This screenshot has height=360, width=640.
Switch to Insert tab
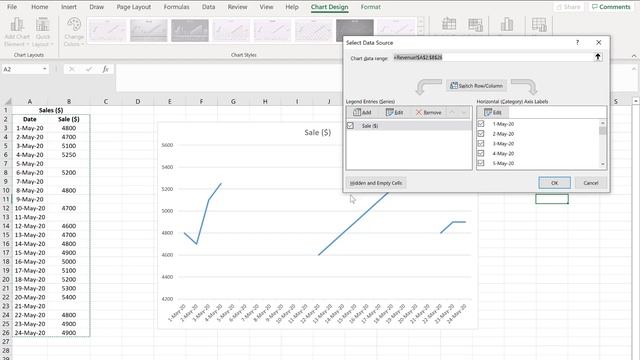pyautogui.click(x=69, y=7)
